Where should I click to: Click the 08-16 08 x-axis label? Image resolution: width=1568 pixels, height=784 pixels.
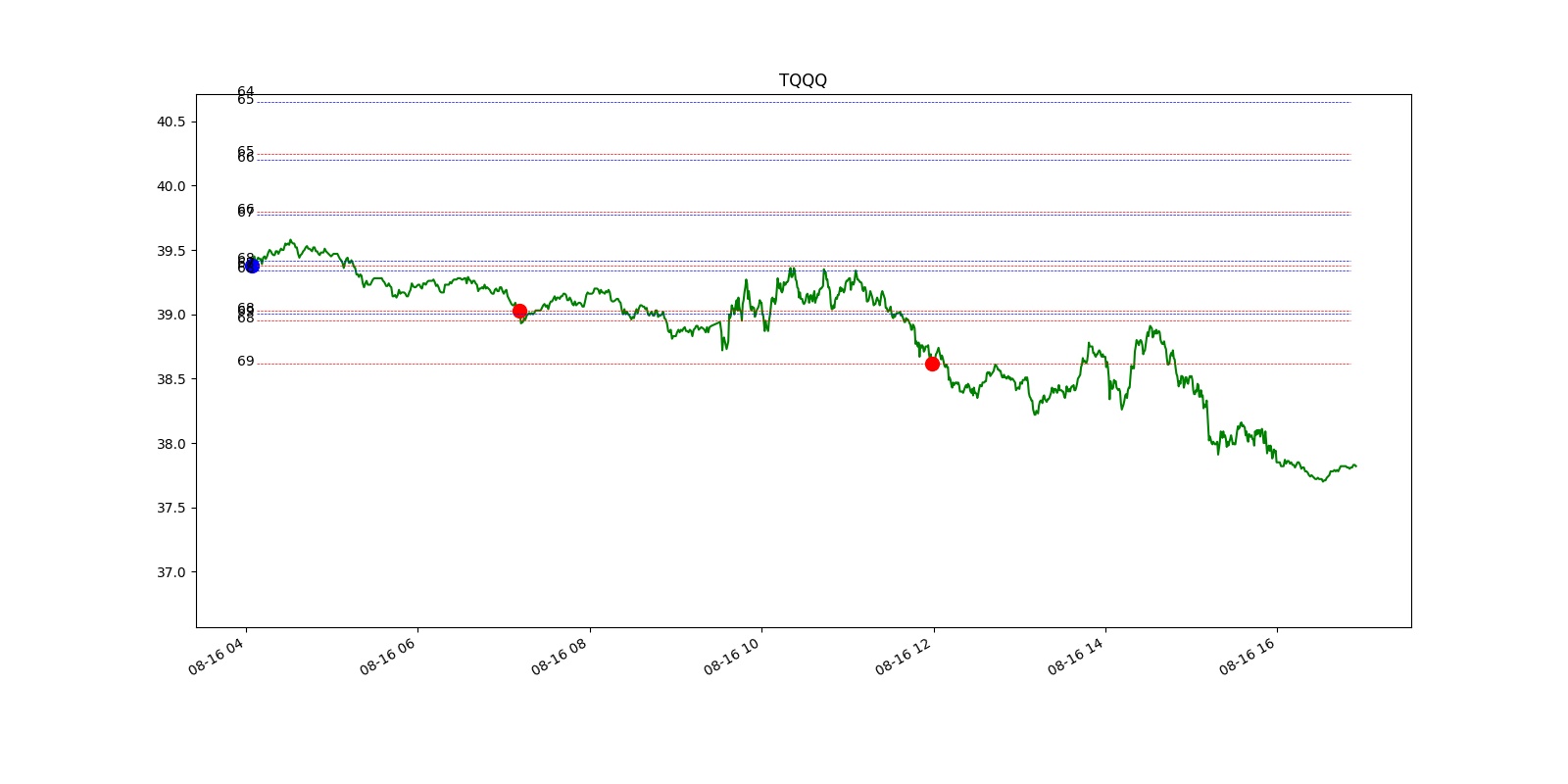tap(560, 656)
